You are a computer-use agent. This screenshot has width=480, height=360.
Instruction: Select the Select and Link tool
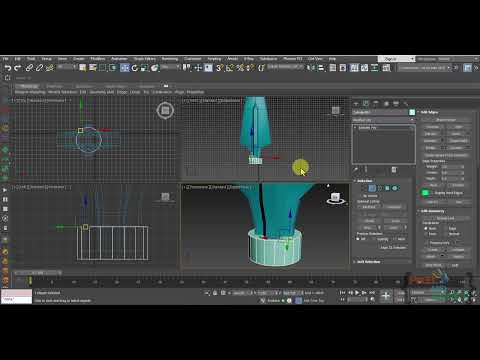pos(29,68)
